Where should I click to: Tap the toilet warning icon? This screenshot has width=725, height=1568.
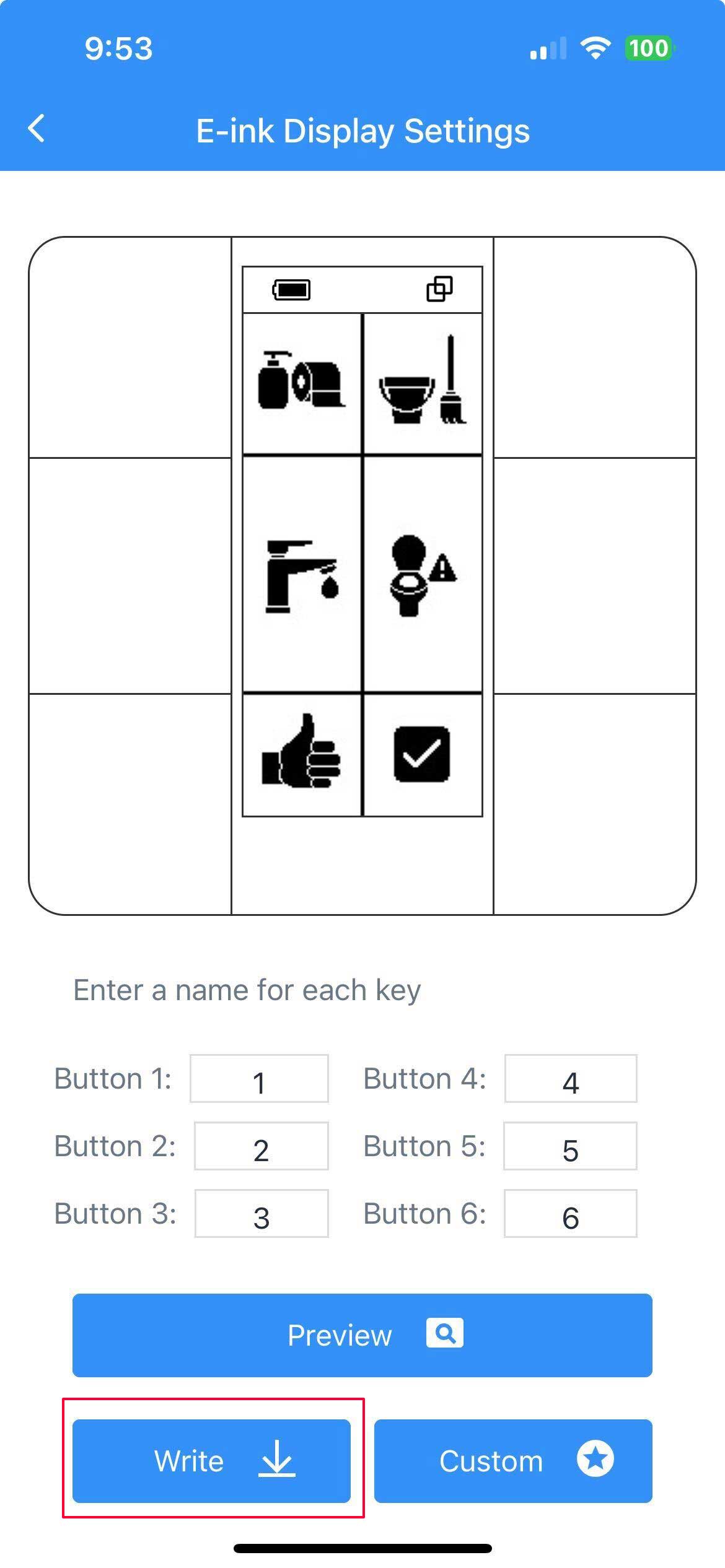[x=423, y=576]
